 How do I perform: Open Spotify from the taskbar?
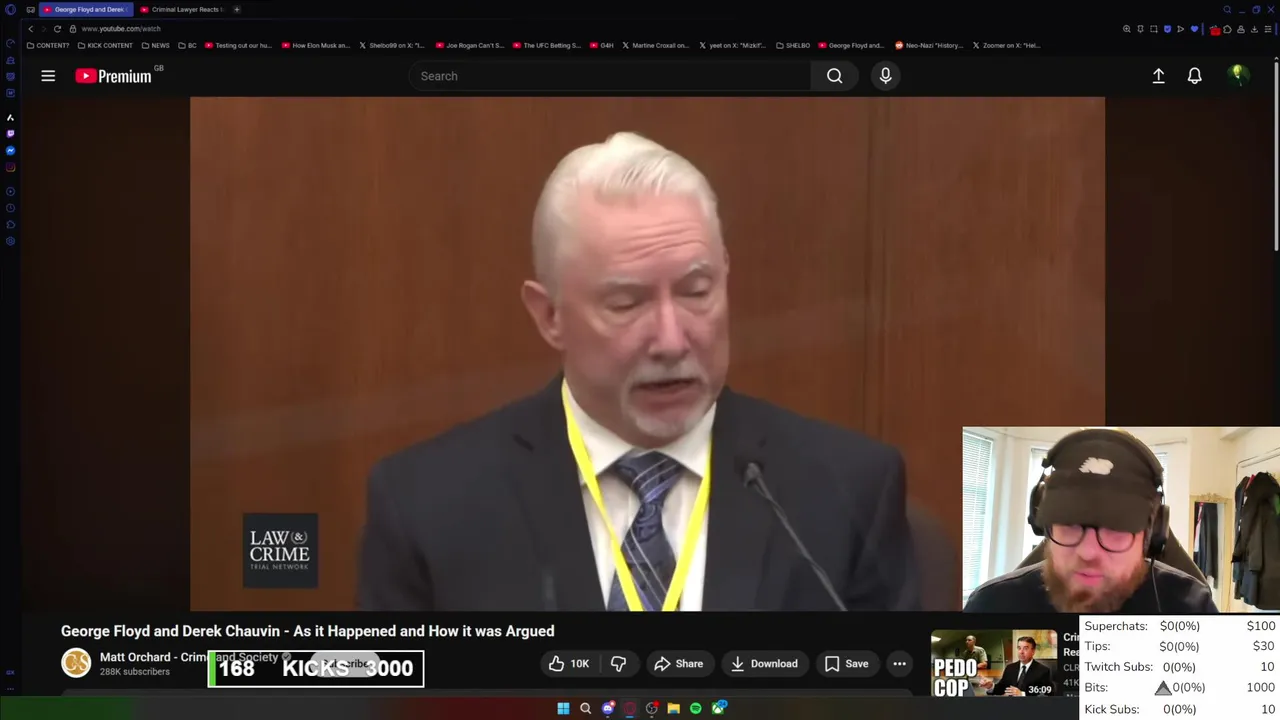click(695, 709)
